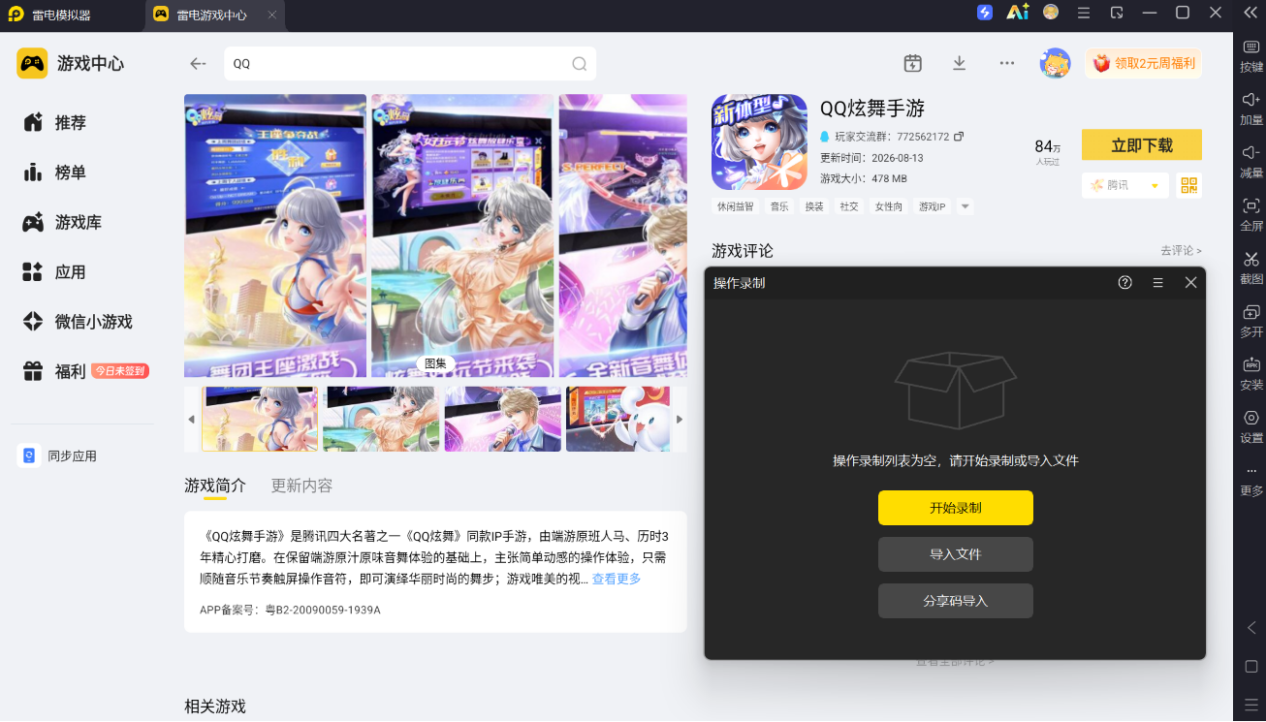Show 更多 more tools in right sidebar
Viewport: 1266px width, 722px height.
click(1251, 479)
